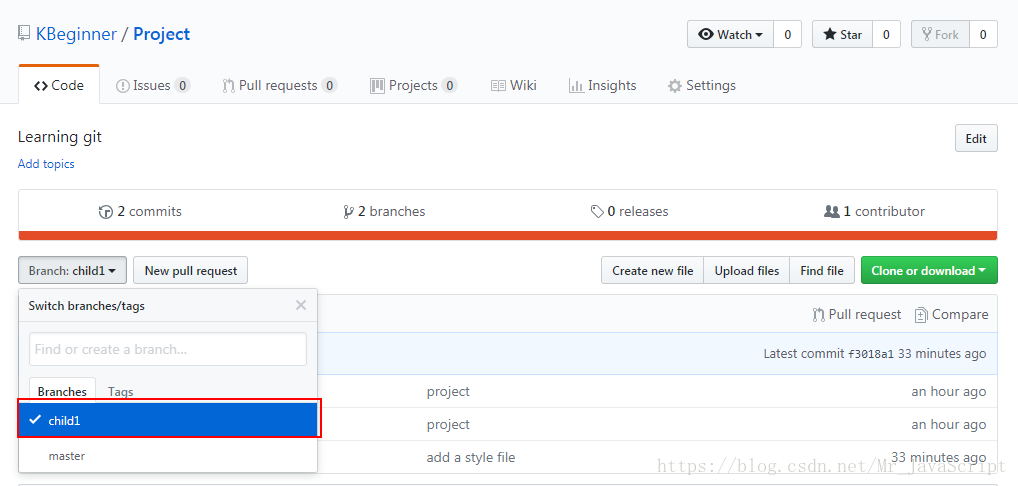1018x486 pixels.
Task: Select the child1 branch entry
Action: pyautogui.click(x=168, y=420)
